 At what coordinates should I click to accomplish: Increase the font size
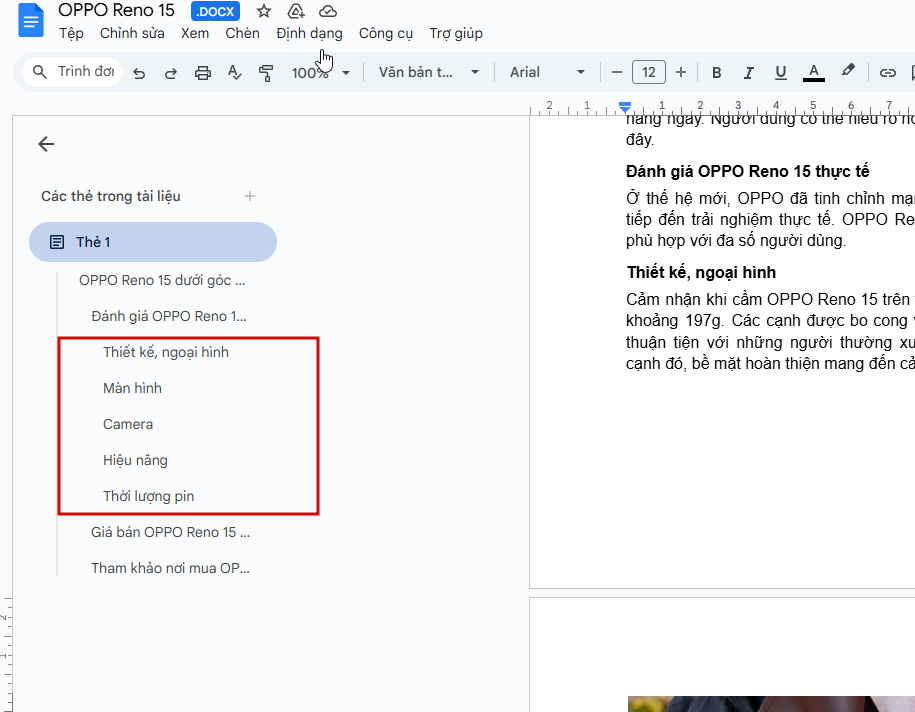click(x=680, y=72)
